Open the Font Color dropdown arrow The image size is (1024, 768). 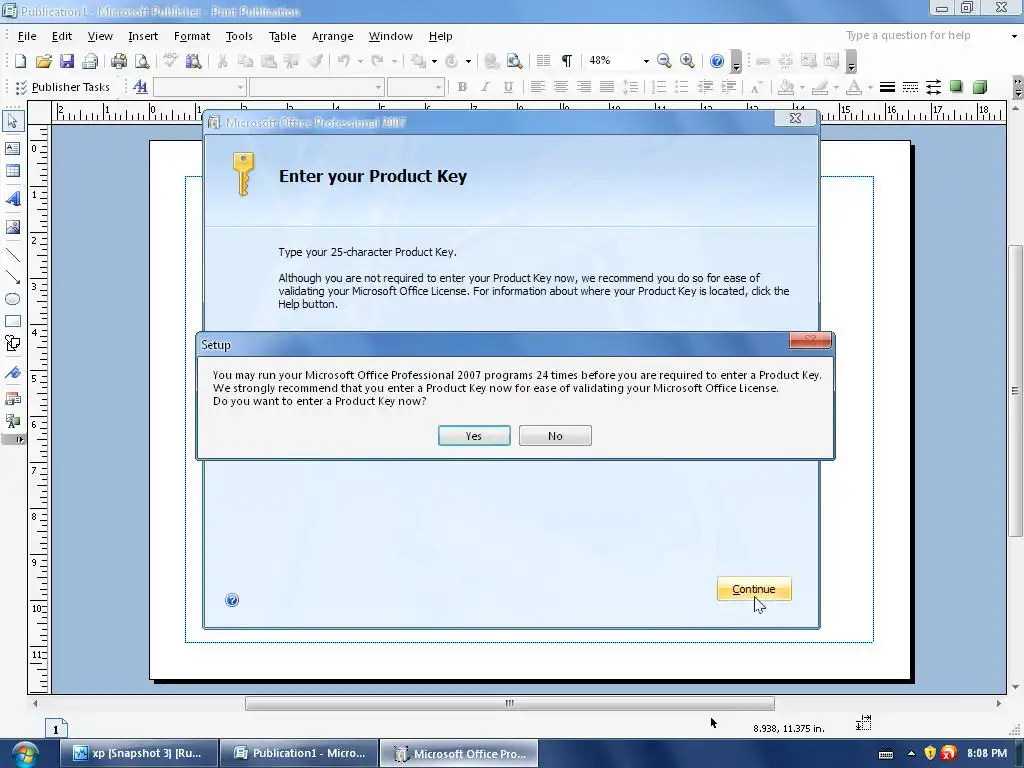(x=870, y=87)
